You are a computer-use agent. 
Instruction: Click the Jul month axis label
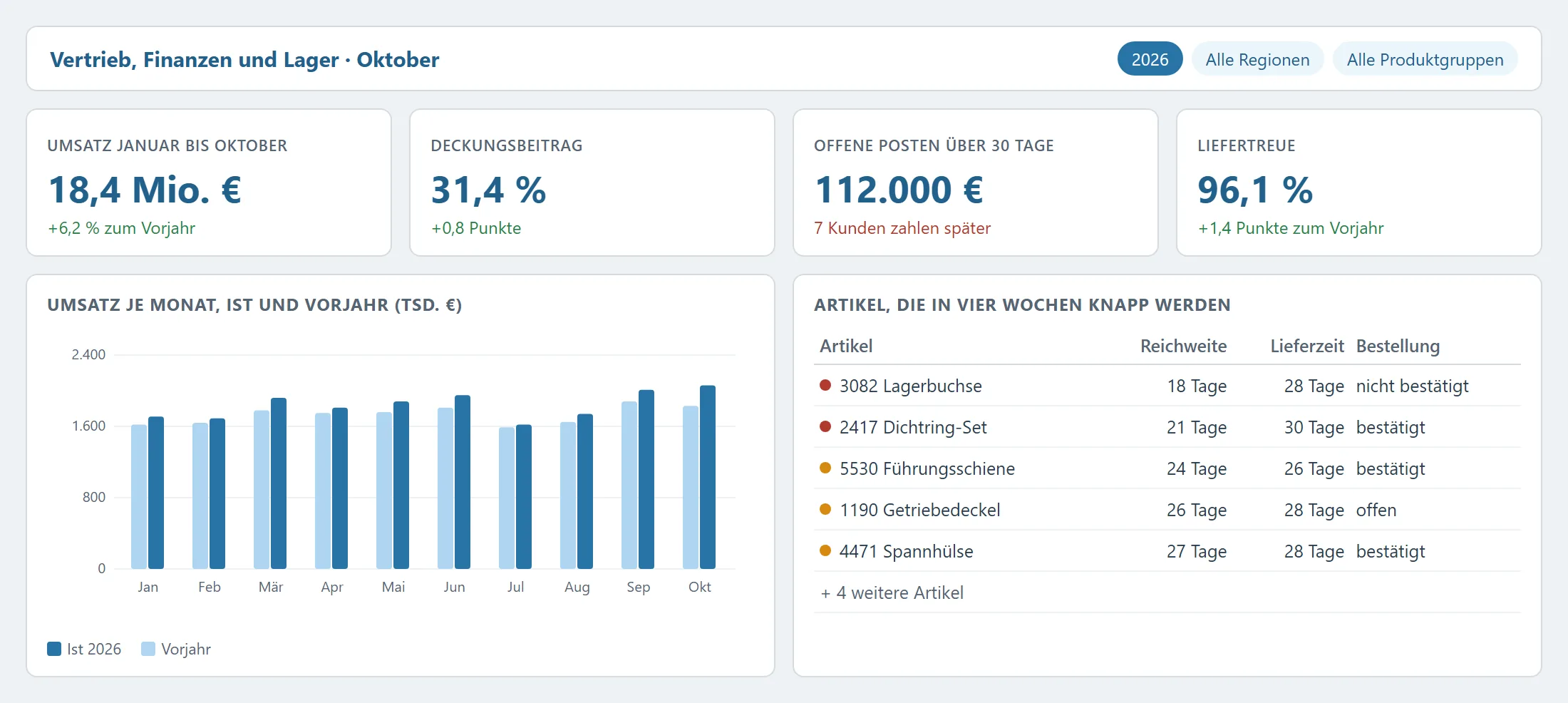coord(515,587)
